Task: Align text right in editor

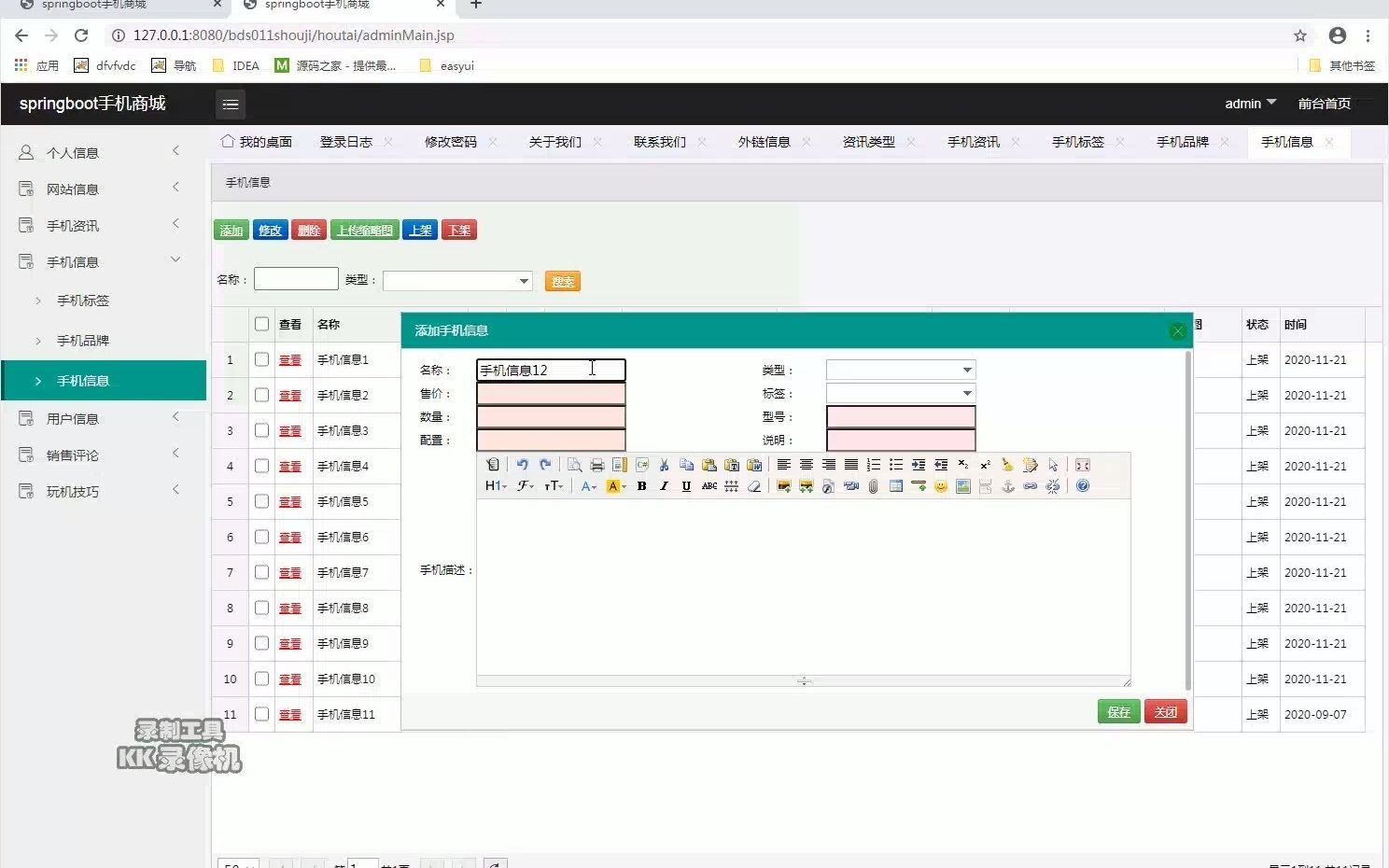Action: (828, 465)
